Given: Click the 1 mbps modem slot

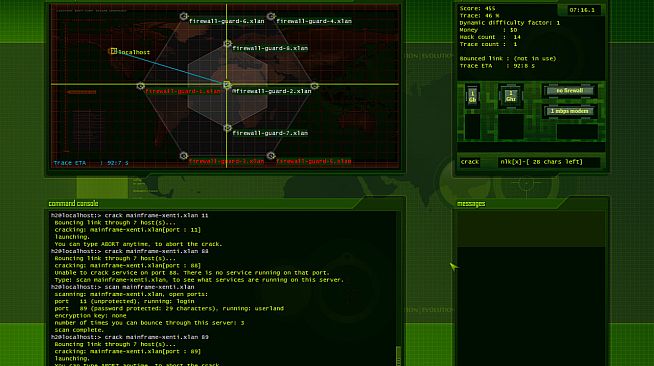Looking at the screenshot, I should (570, 111).
